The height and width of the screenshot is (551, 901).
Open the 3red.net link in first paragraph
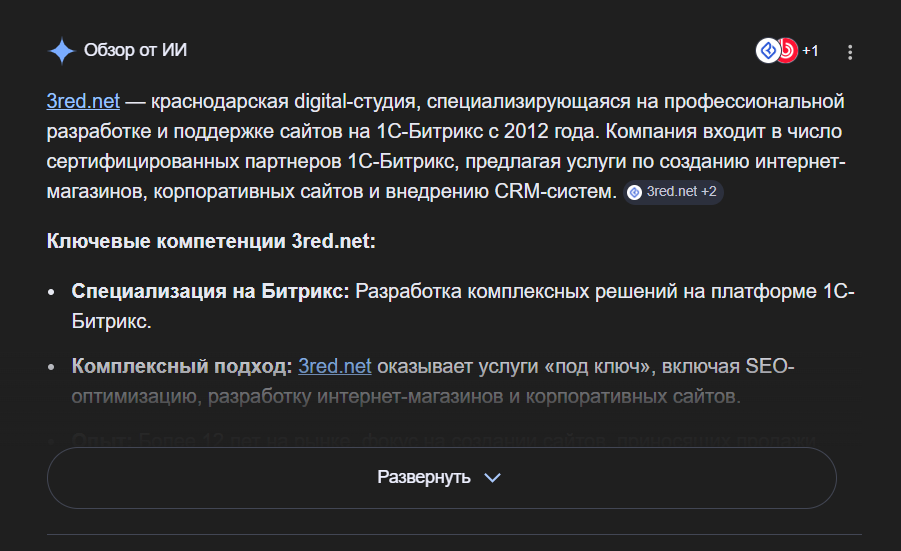[83, 101]
